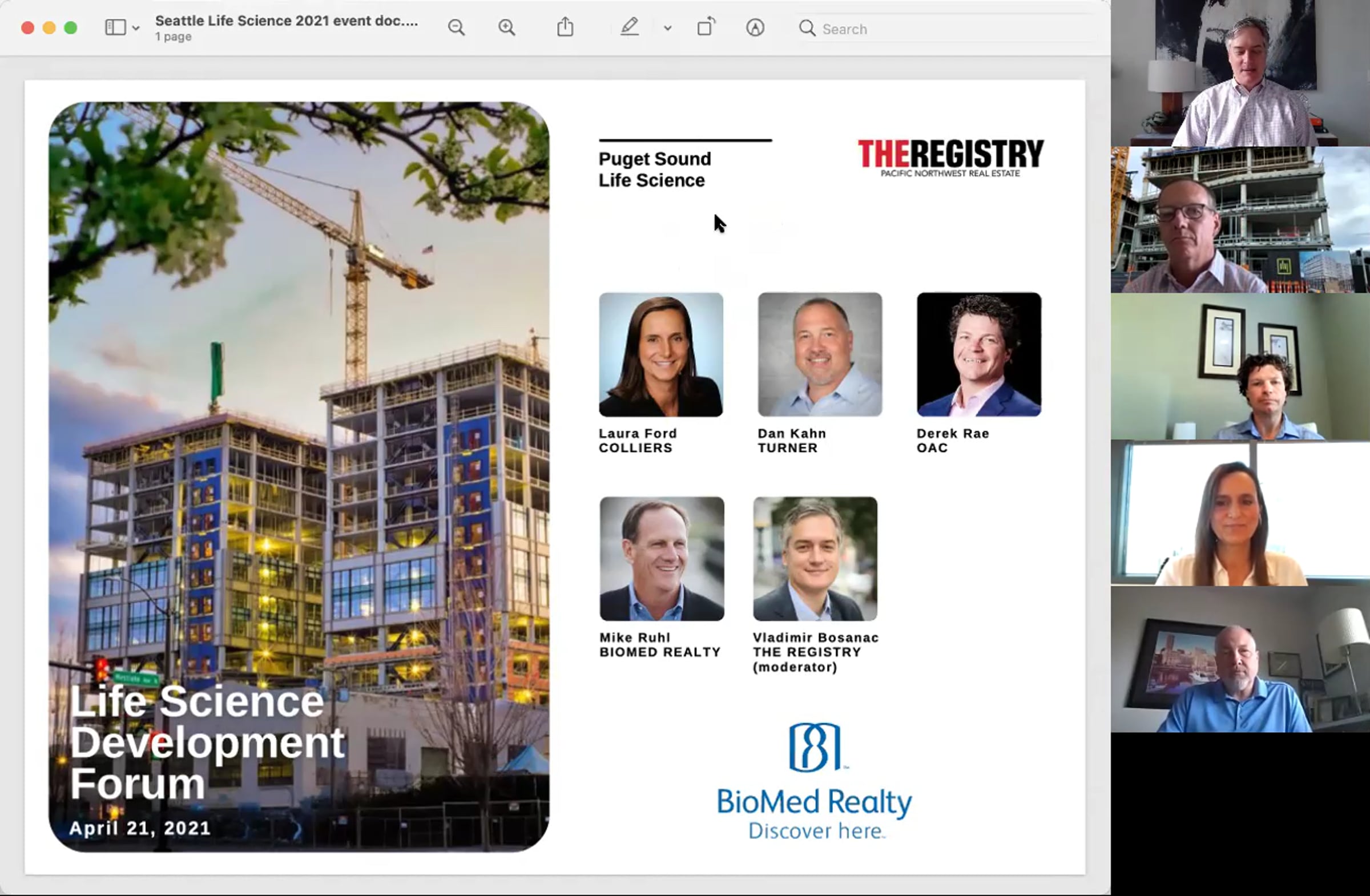Click the zoom out magnifier icon

pyautogui.click(x=457, y=27)
